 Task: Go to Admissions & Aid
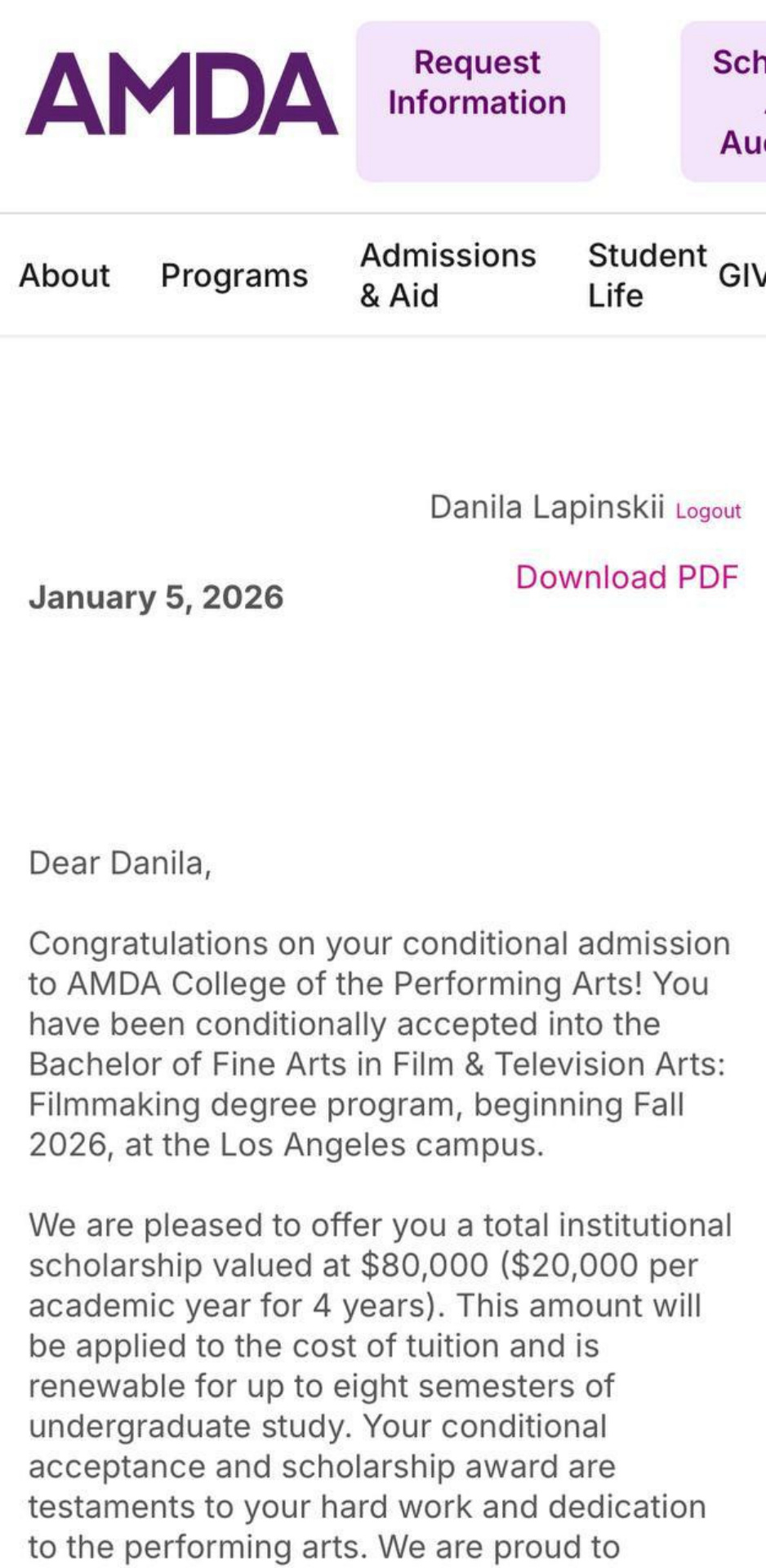(448, 275)
